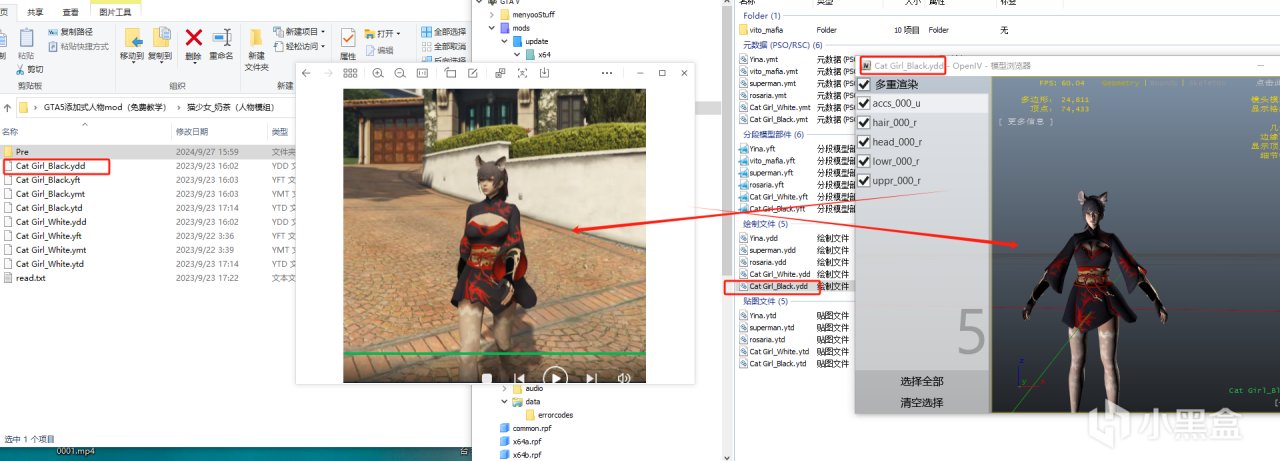Image resolution: width=1280 pixels, height=461 pixels.
Task: Sort files by 修改日期 column
Action: point(192,132)
